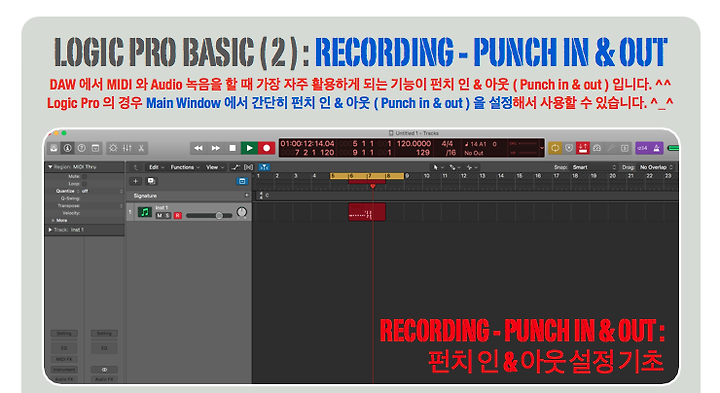The image size is (720, 393).
Task: Toggle Flex view icon
Action: pos(248,167)
